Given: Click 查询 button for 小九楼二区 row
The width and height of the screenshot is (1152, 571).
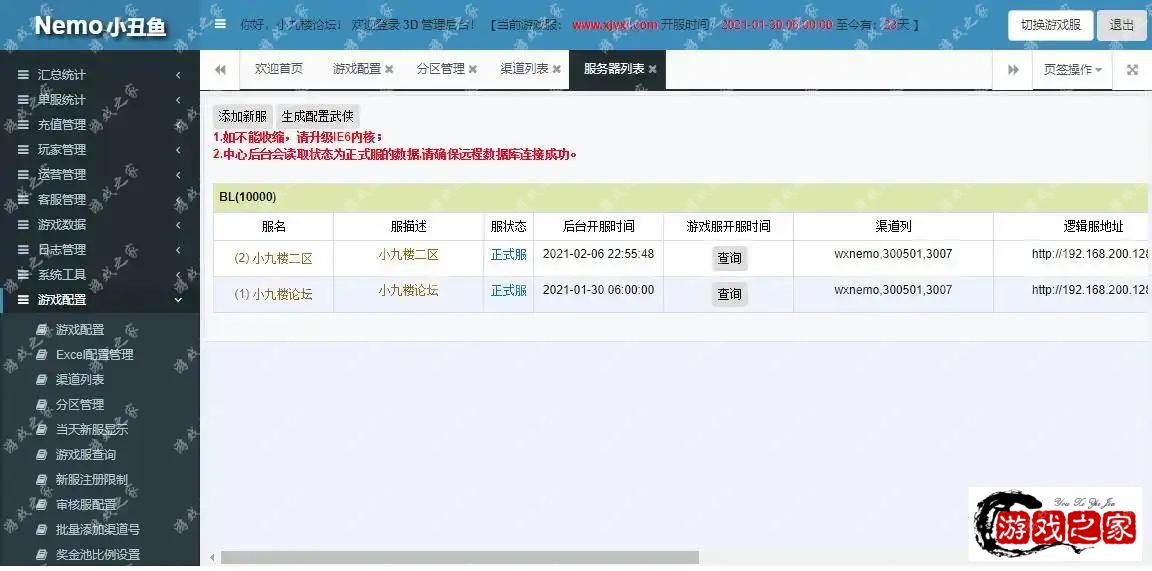Looking at the screenshot, I should tap(729, 258).
